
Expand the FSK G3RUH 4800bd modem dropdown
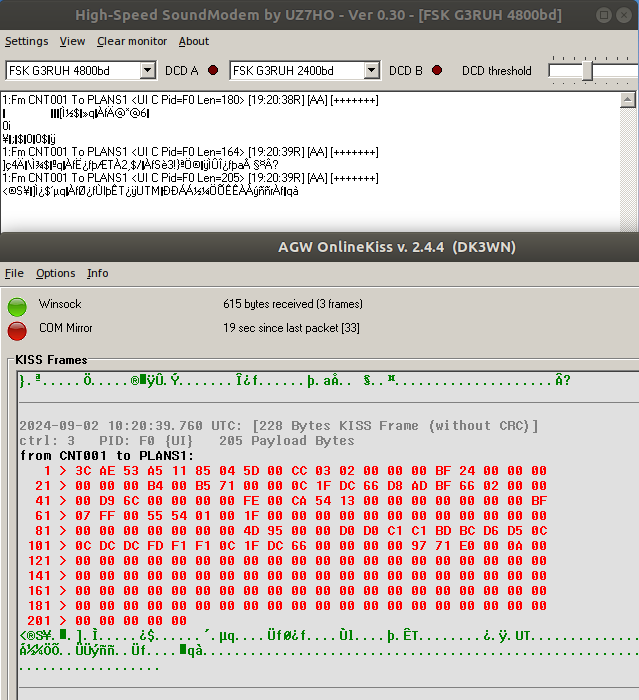147,71
